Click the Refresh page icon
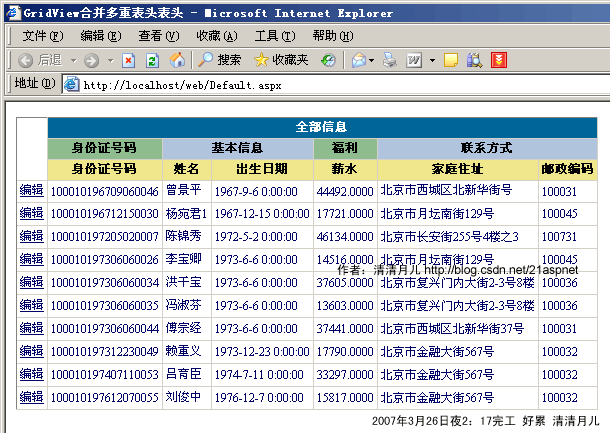This screenshot has height=433, width=610. click(153, 61)
